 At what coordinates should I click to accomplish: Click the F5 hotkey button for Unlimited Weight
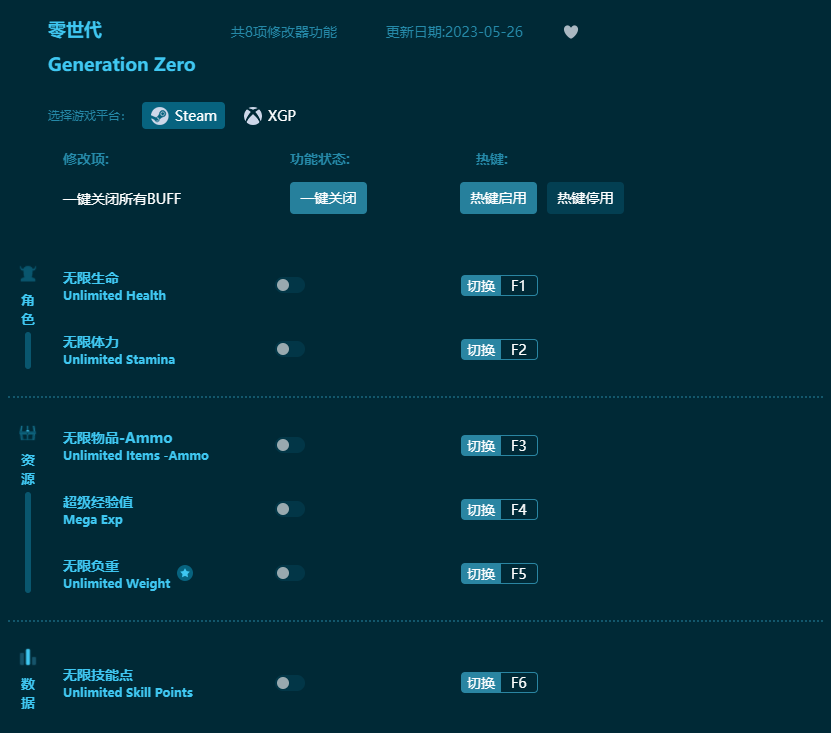coord(519,573)
